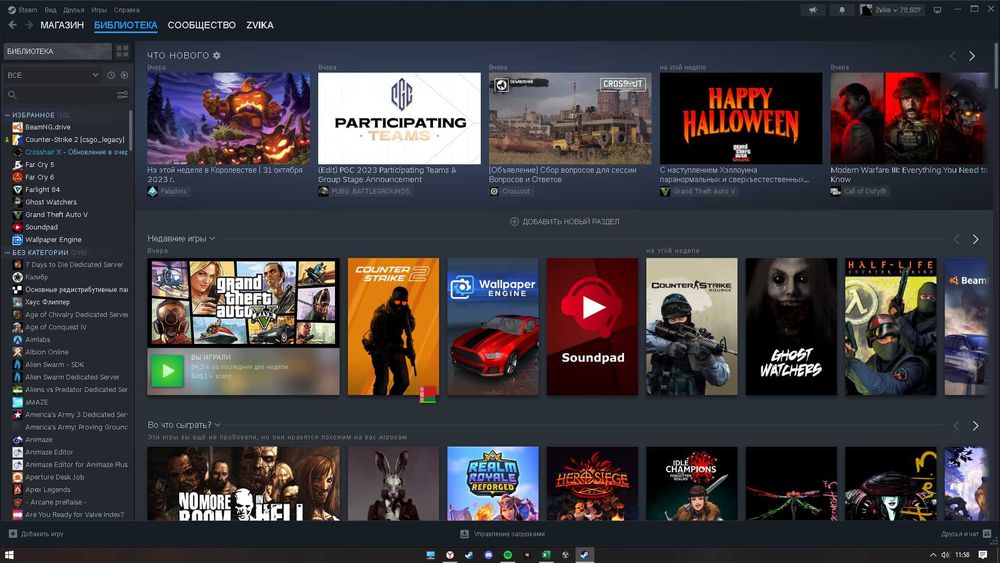This screenshot has width=1000, height=563.
Task: Open the Игры menu
Action: pos(99,10)
